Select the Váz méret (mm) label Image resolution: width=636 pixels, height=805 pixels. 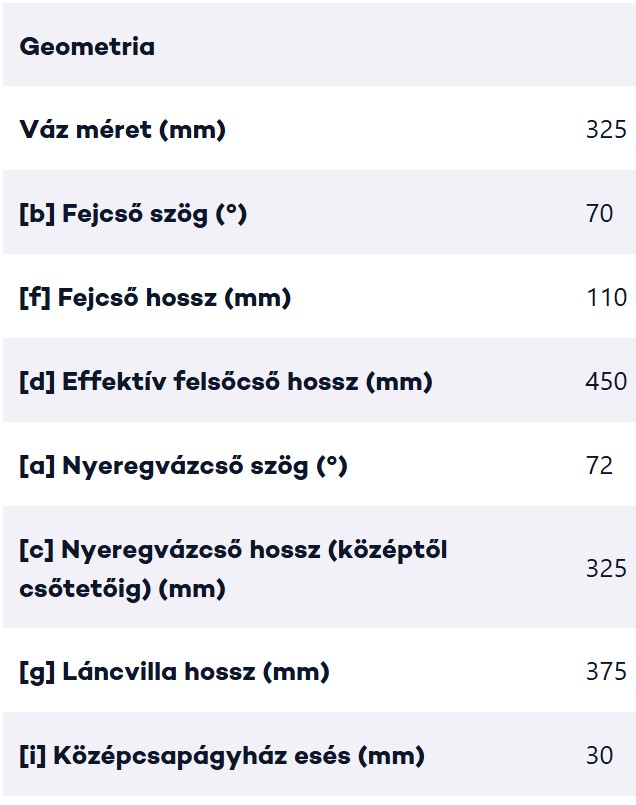(123, 129)
